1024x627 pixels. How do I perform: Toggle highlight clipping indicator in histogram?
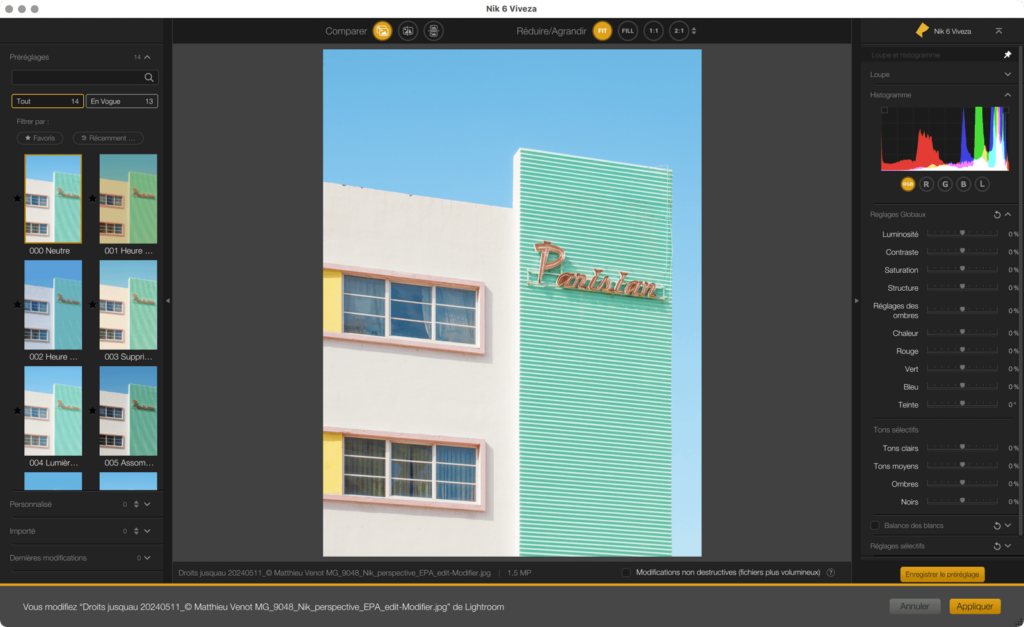coord(1006,110)
